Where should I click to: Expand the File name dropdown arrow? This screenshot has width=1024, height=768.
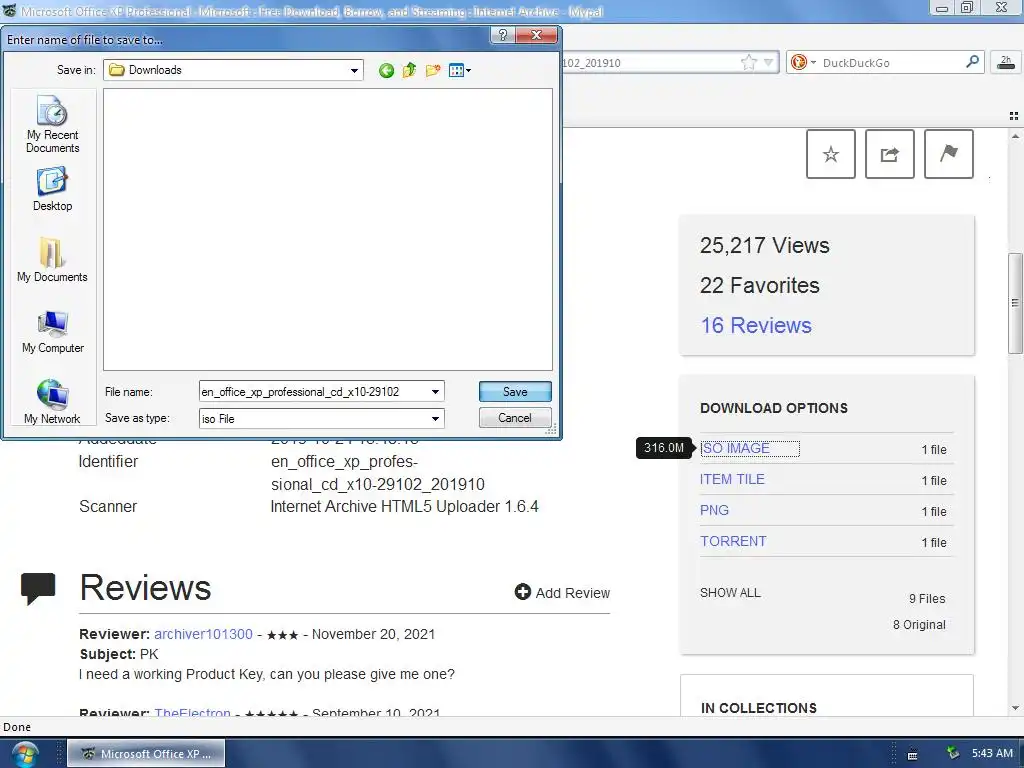click(x=436, y=392)
